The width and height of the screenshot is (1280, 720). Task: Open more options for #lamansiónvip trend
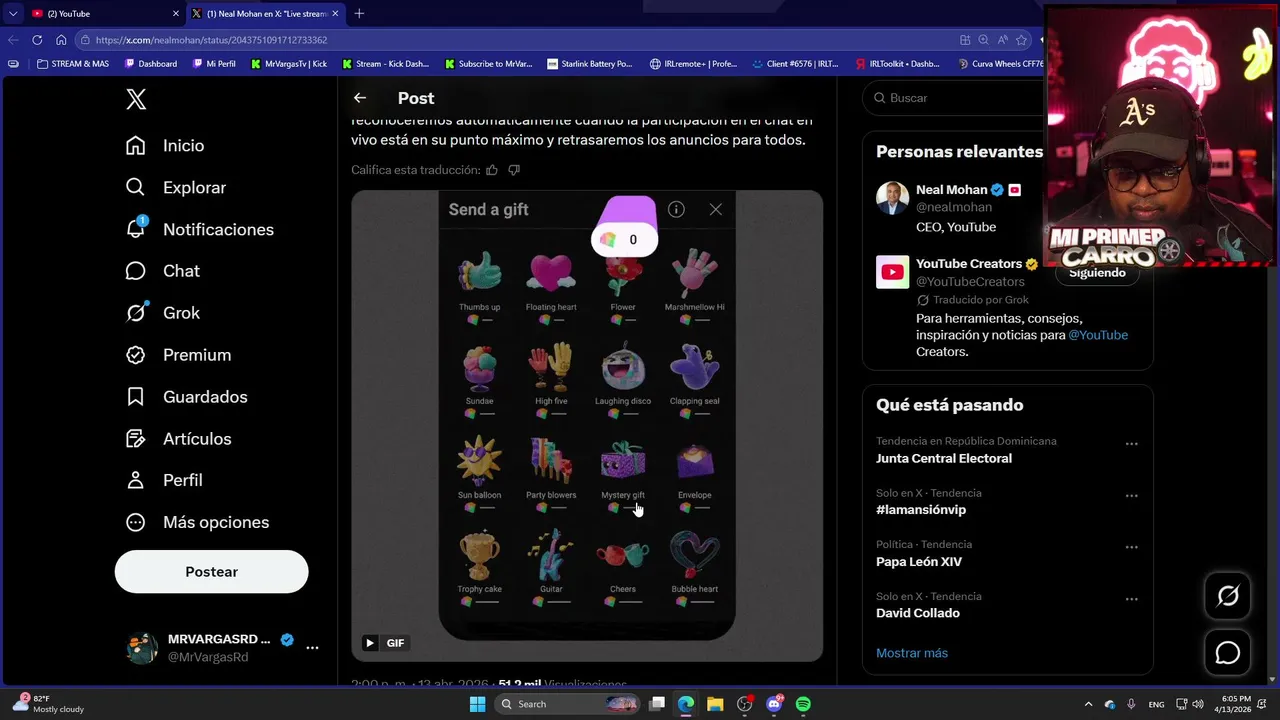pyautogui.click(x=1131, y=496)
